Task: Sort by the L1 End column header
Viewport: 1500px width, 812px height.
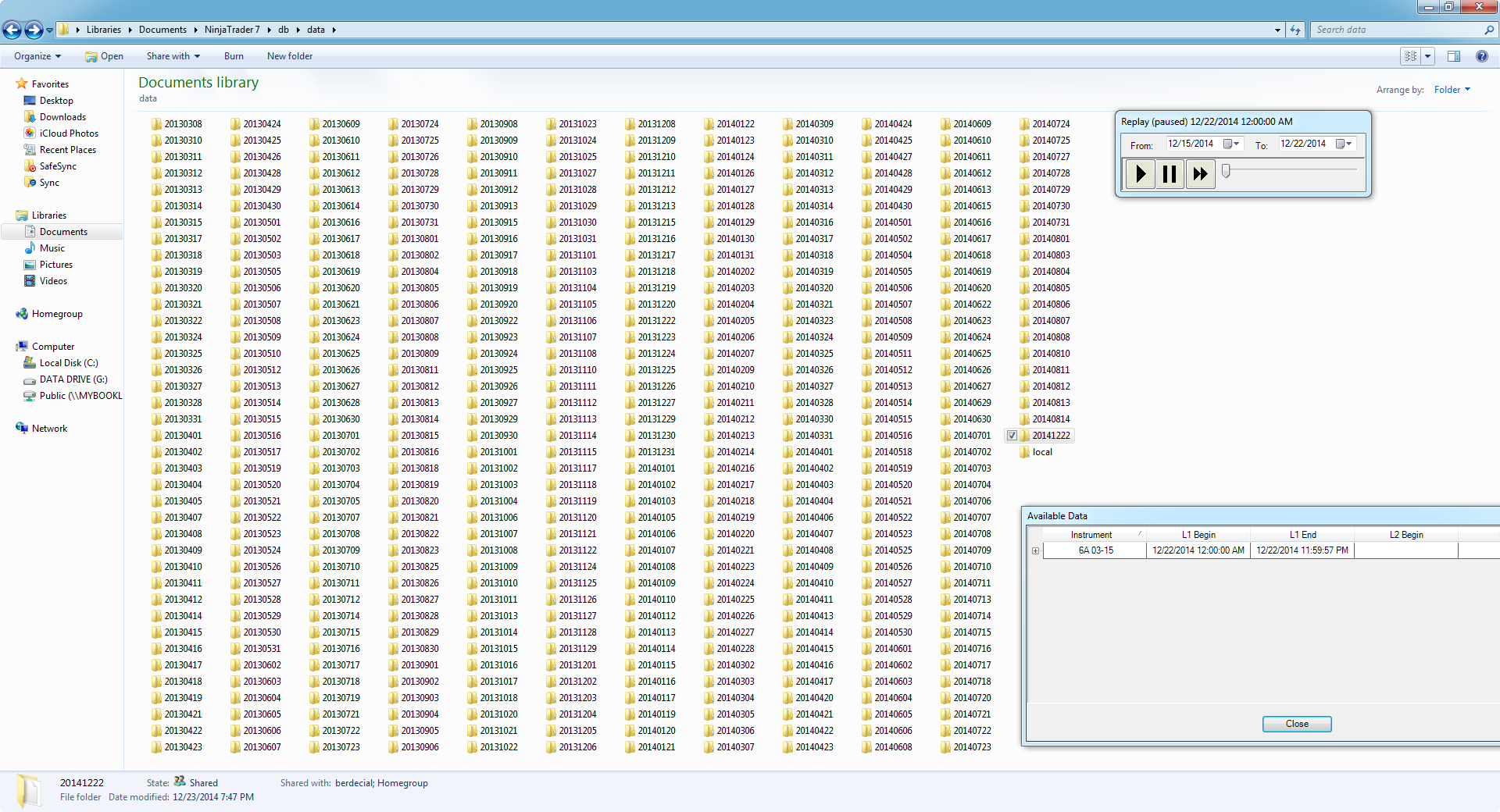Action: tap(1302, 535)
